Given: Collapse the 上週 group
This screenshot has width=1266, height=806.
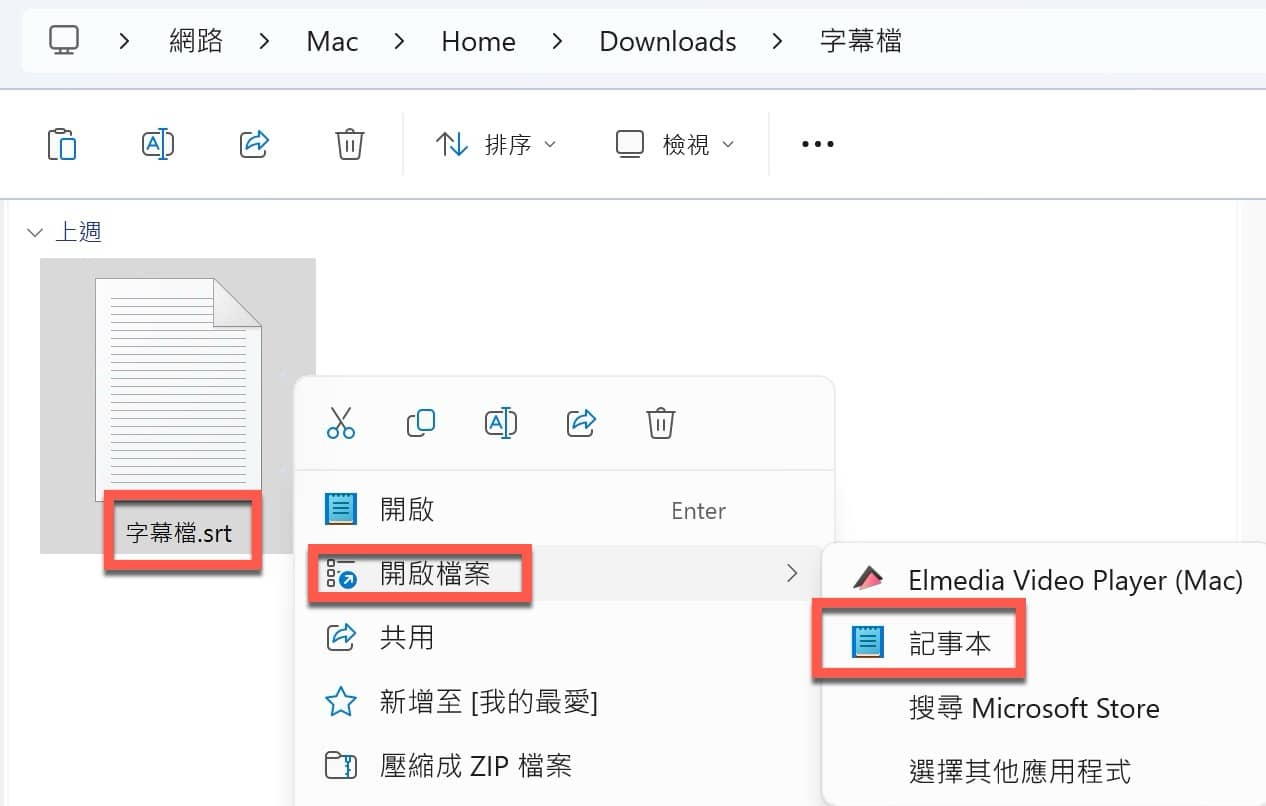Looking at the screenshot, I should [36, 233].
